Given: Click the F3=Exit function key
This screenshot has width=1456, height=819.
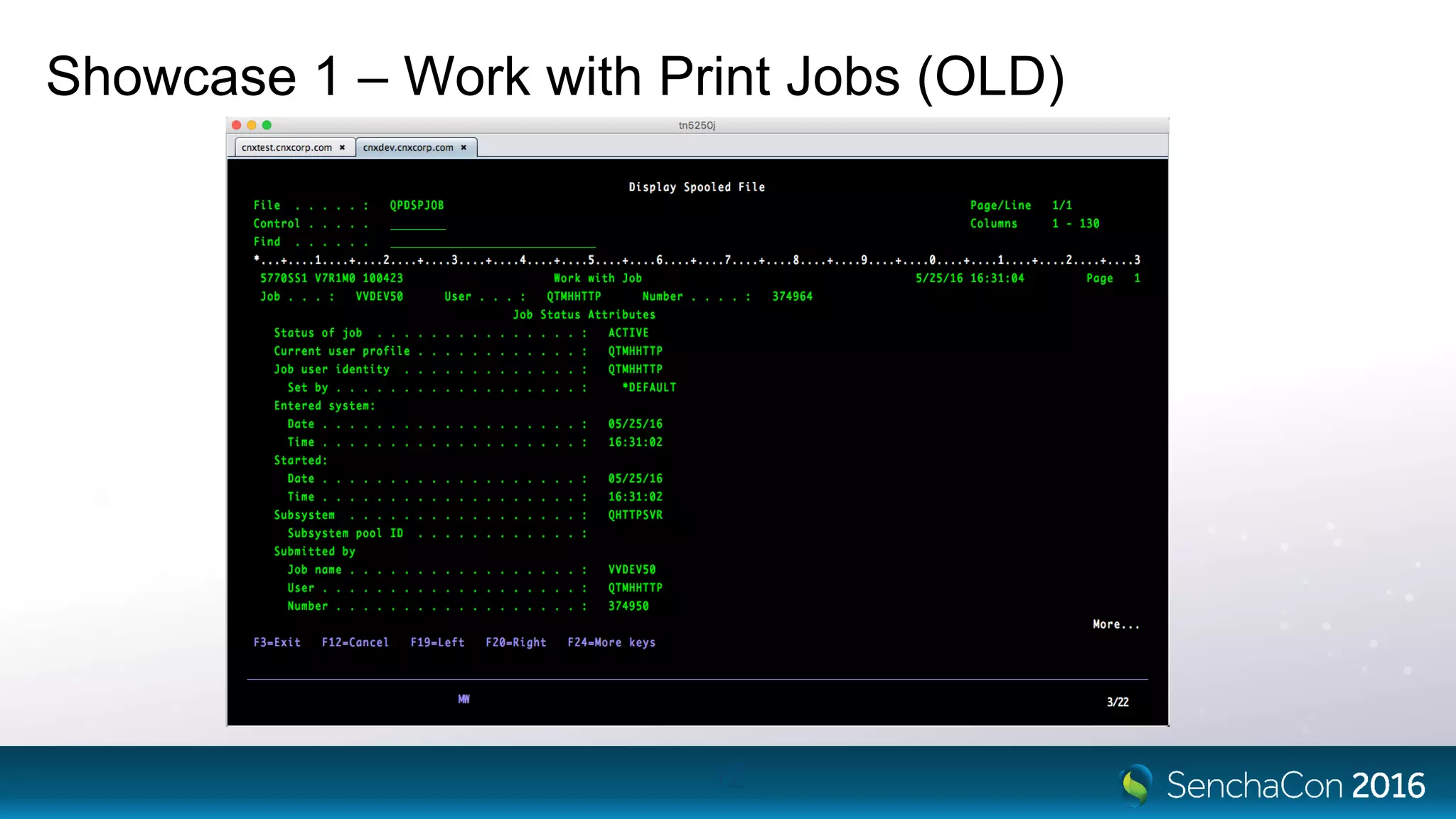Looking at the screenshot, I should pos(277,643).
